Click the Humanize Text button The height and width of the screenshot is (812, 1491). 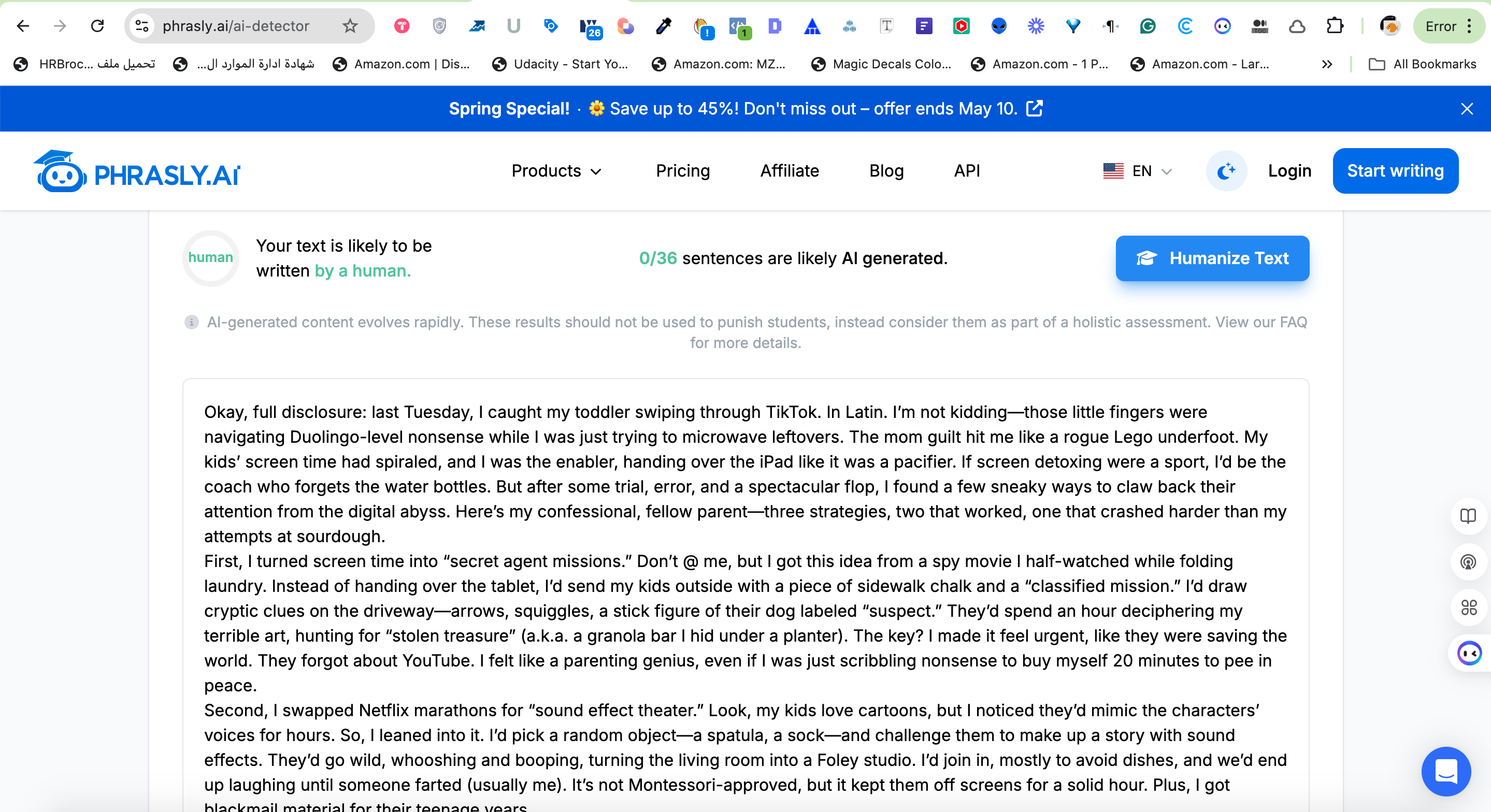coord(1212,258)
